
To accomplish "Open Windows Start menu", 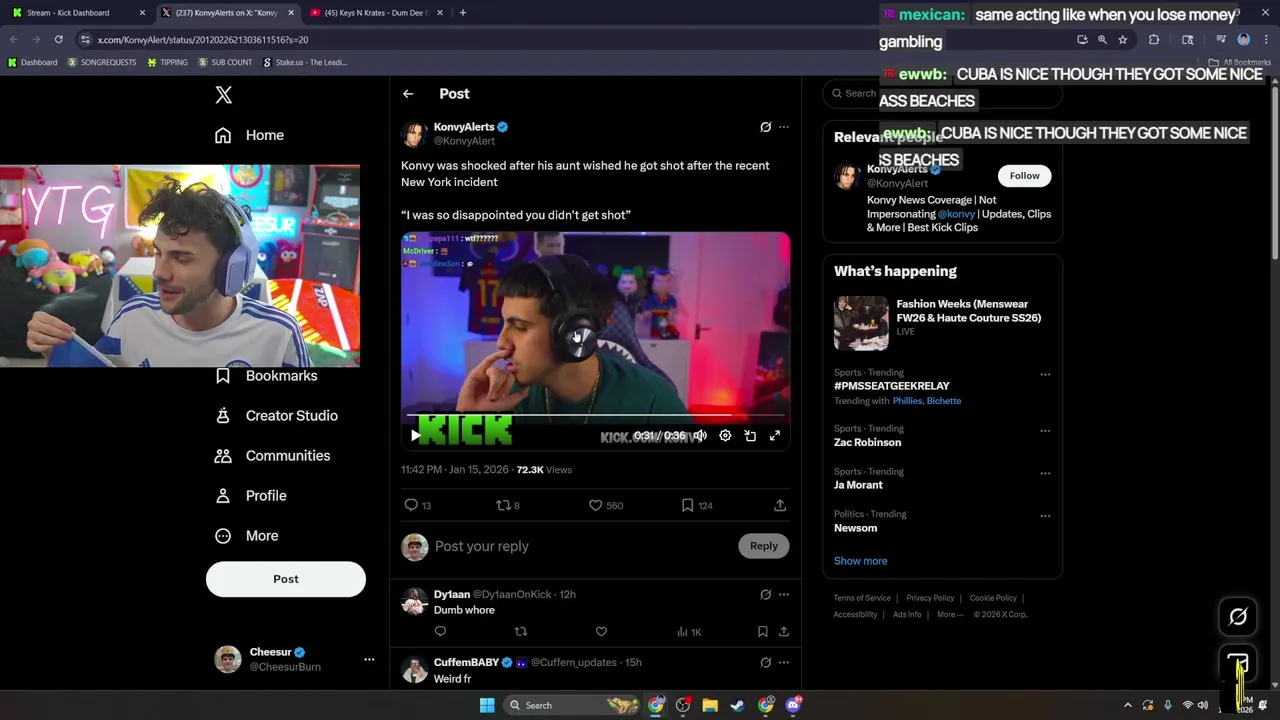I will (x=487, y=706).
